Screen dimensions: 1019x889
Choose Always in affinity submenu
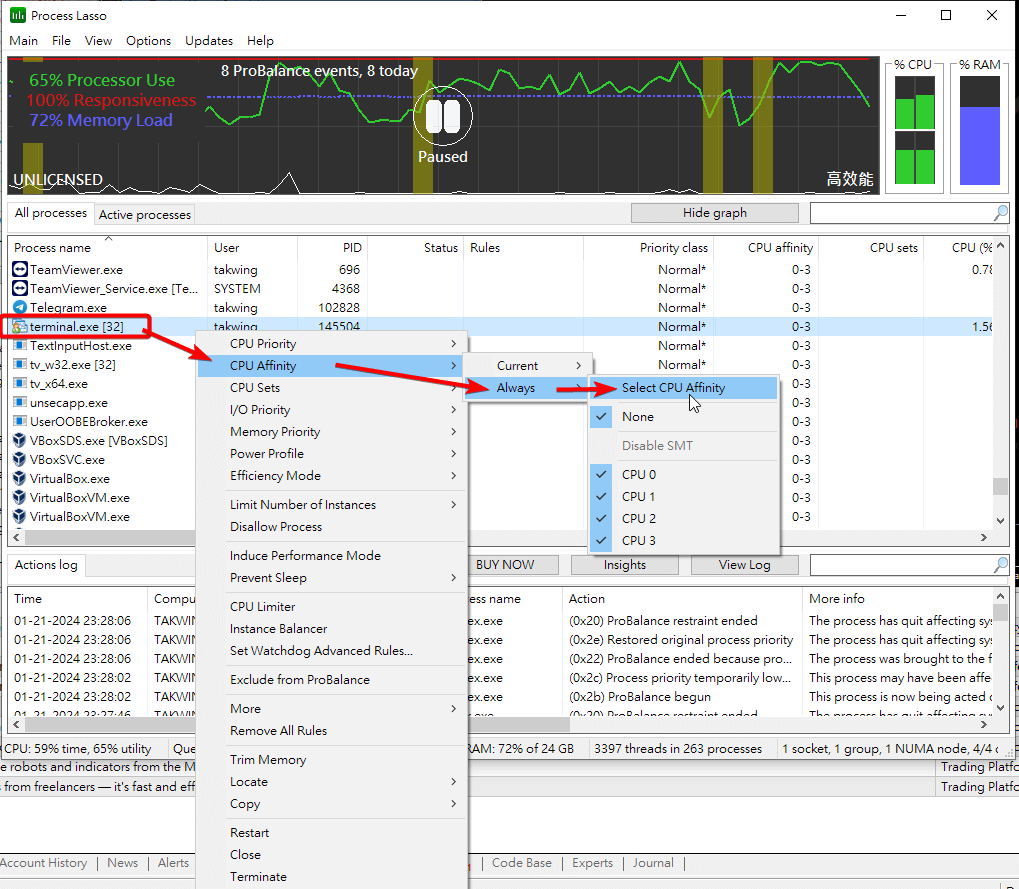point(528,388)
